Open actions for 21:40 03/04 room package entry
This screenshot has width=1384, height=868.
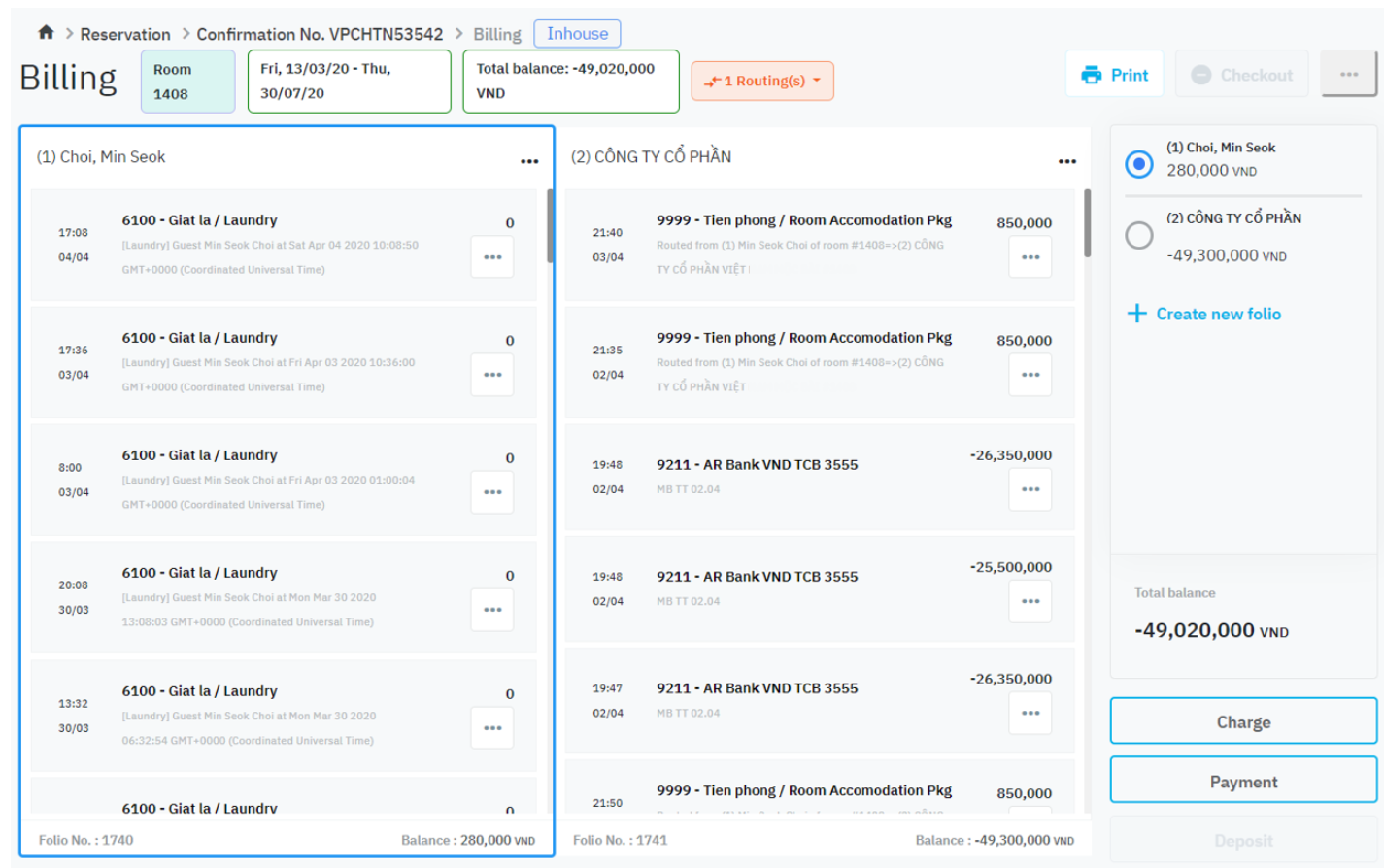coord(1030,257)
